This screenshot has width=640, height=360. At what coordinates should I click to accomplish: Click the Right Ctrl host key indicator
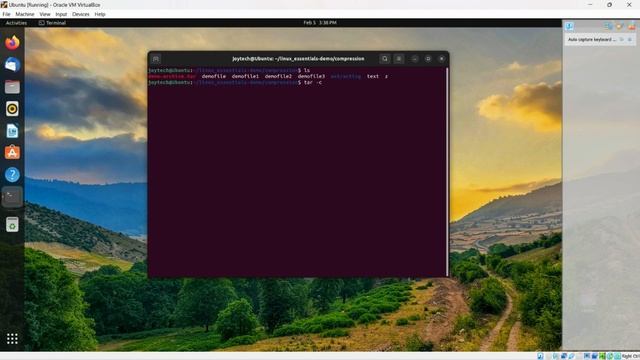(631, 356)
